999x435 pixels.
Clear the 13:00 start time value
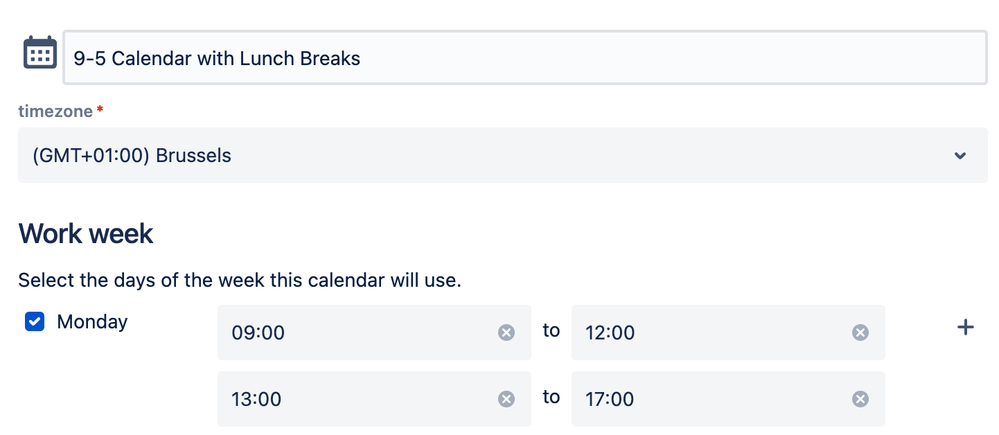[x=506, y=399]
